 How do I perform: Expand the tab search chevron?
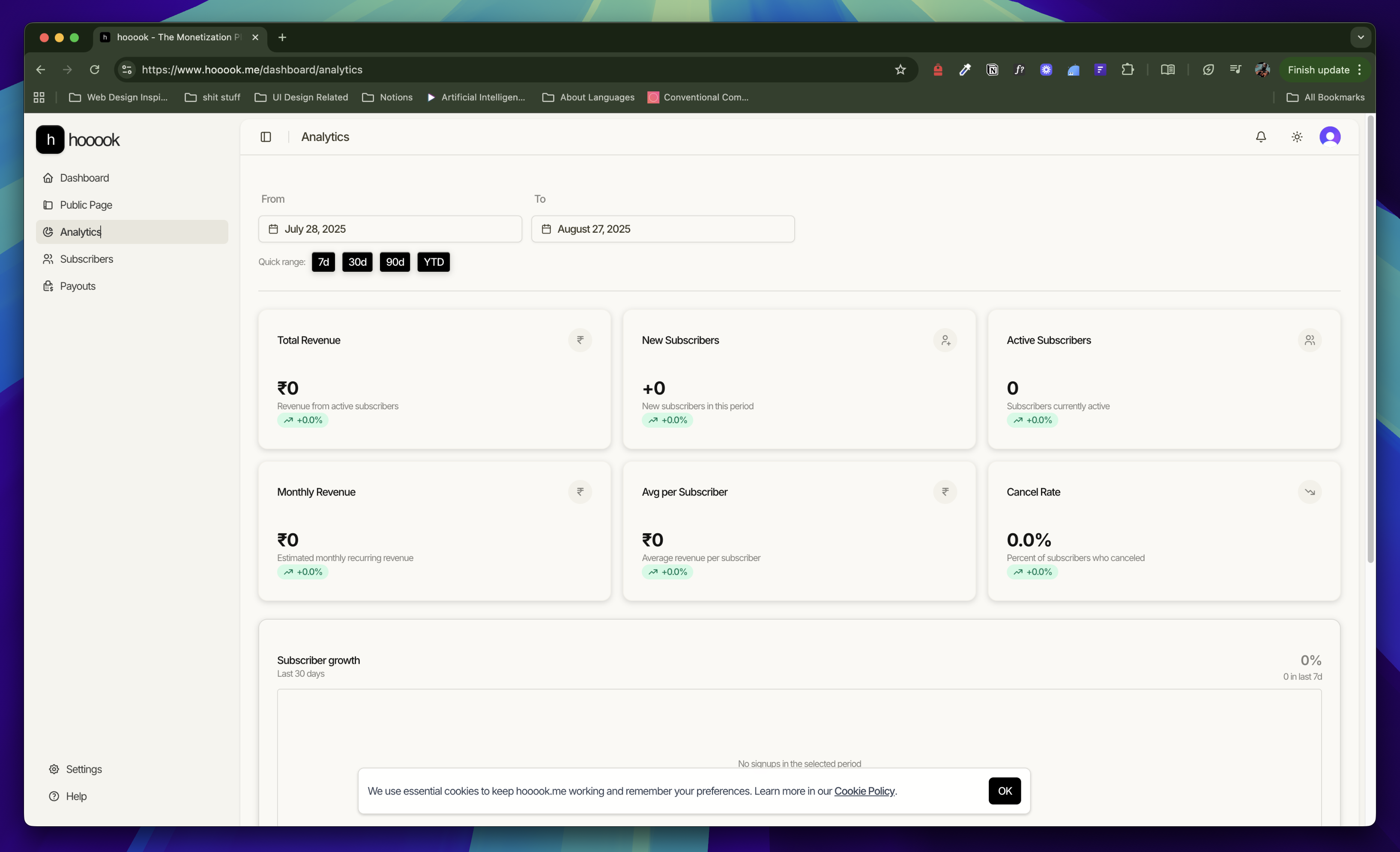click(1360, 38)
